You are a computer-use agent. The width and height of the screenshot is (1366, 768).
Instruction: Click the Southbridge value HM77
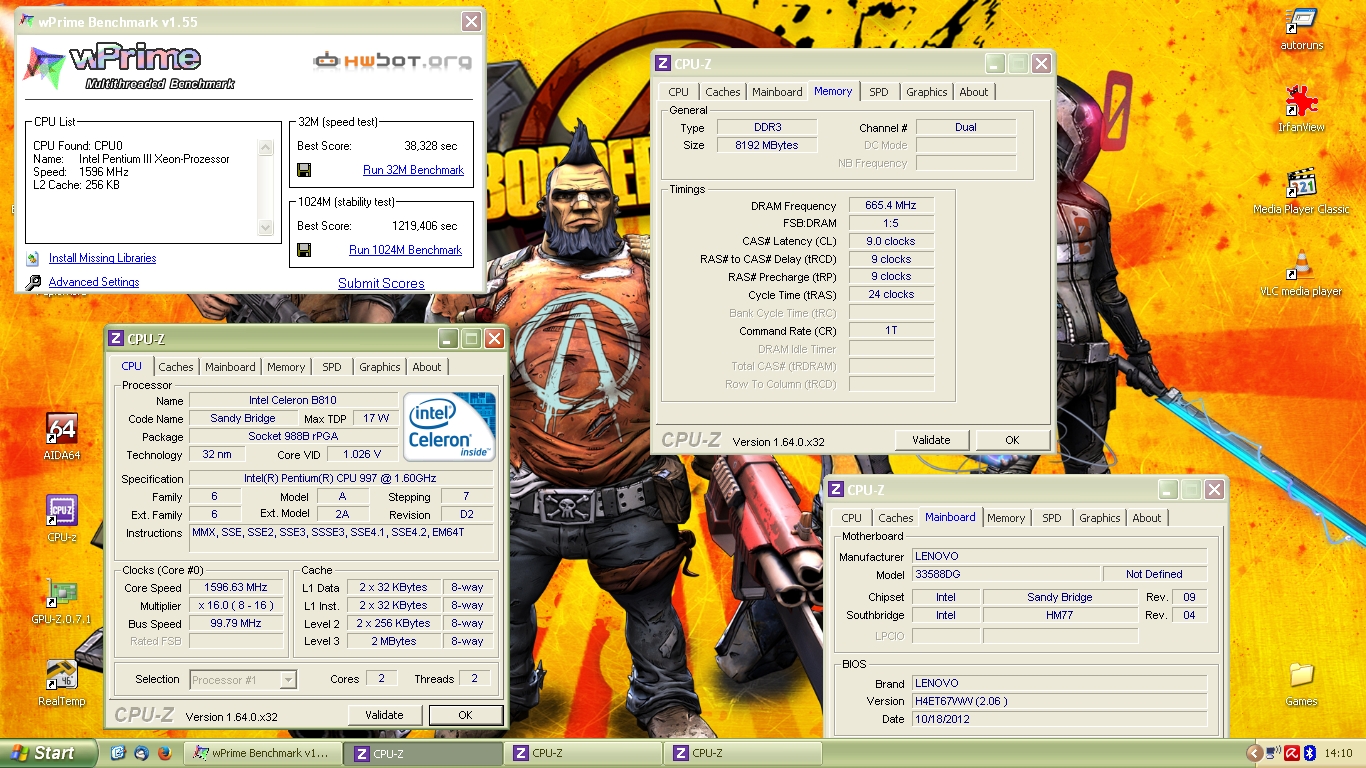[x=1060, y=615]
